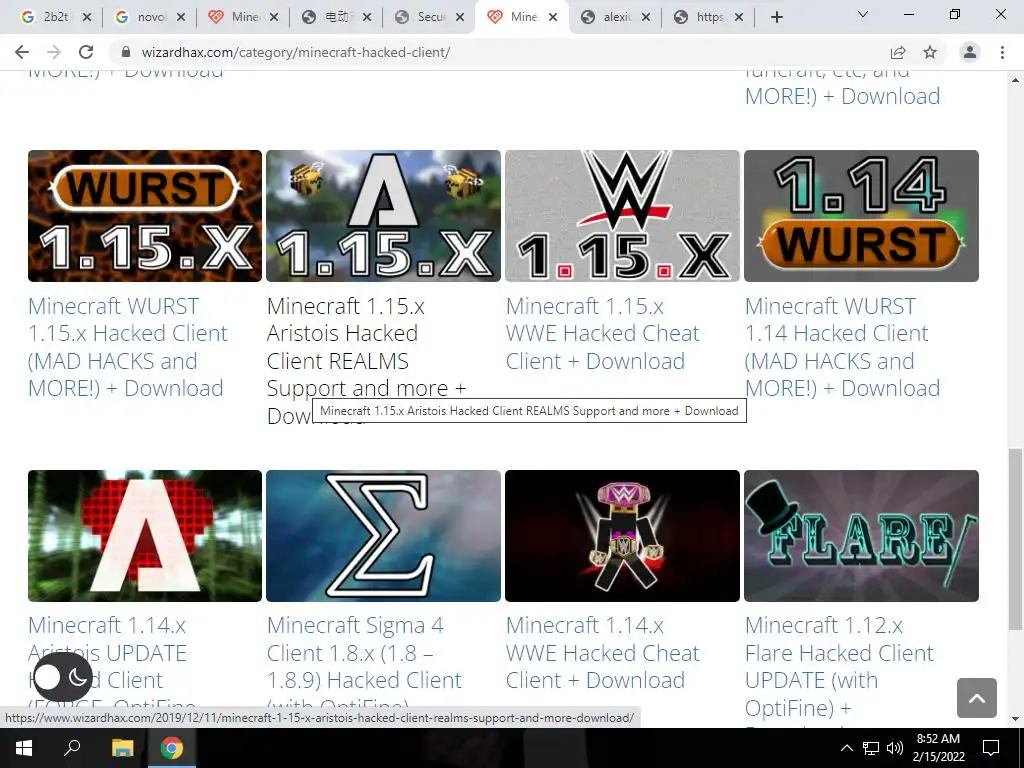Open a new tab with plus button
The width and height of the screenshot is (1024, 768).
[x=776, y=18]
